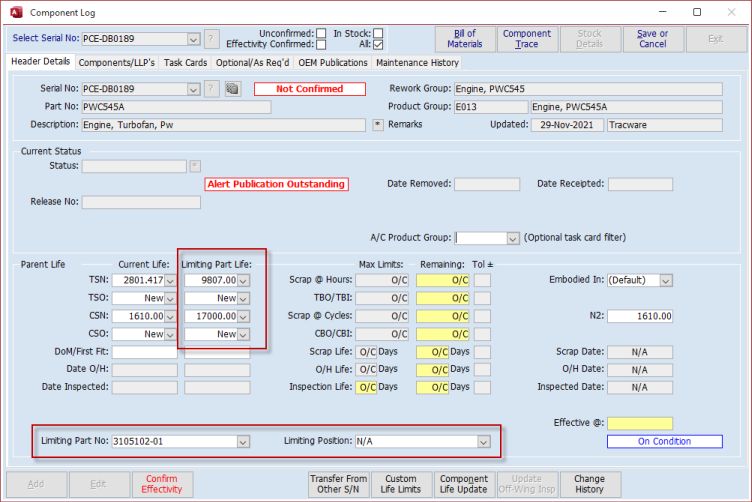Click the DoM/First Fit Current Life field
752x502 pixels.
pyautogui.click(x=145, y=352)
